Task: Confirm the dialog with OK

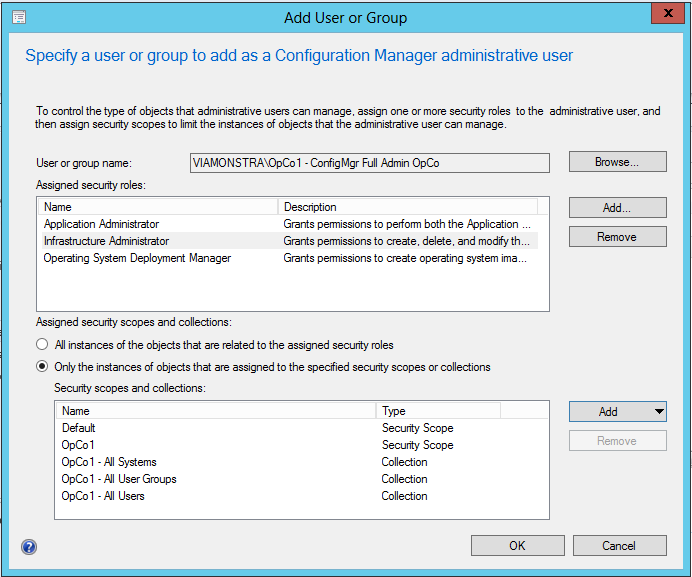Action: 518,546
